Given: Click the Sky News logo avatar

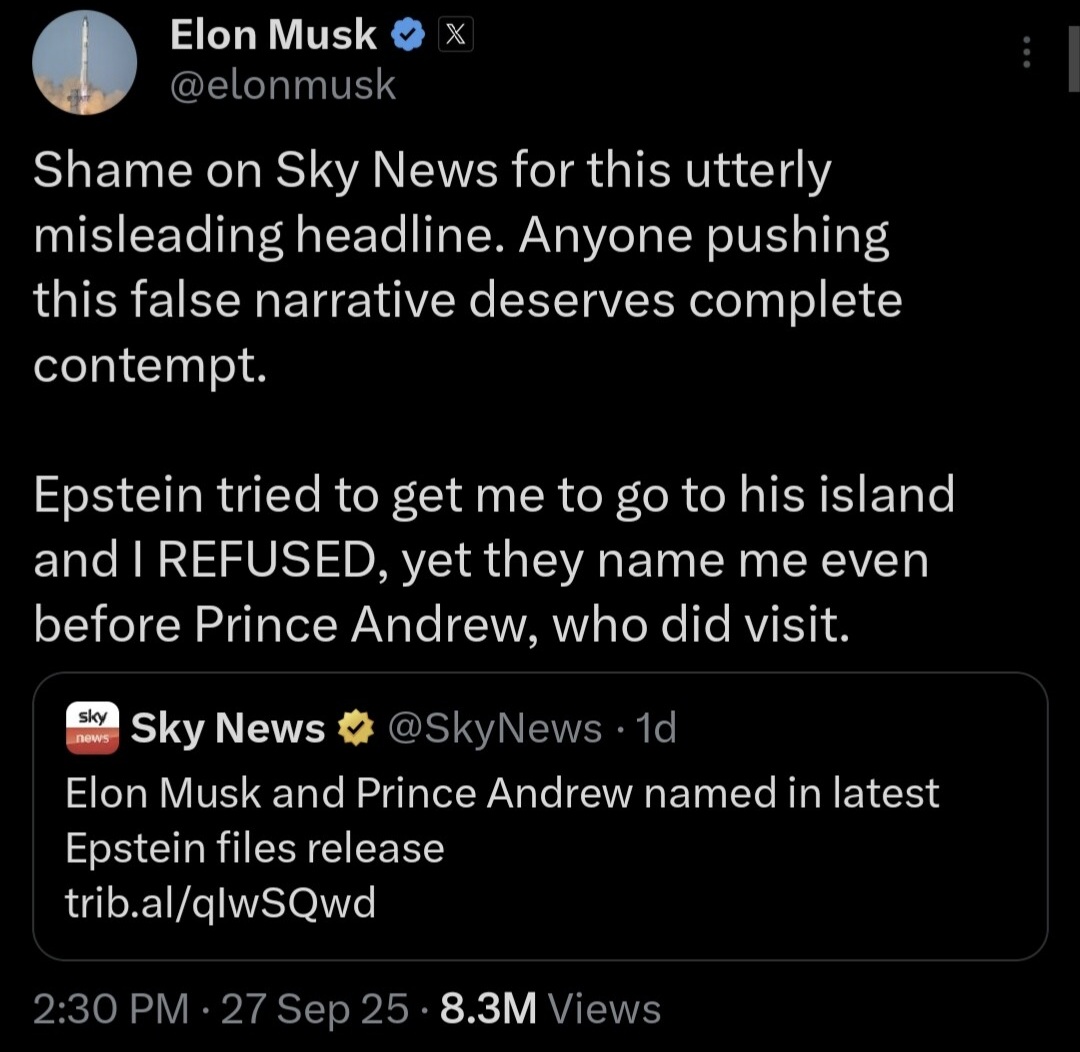Looking at the screenshot, I should 92,728.
